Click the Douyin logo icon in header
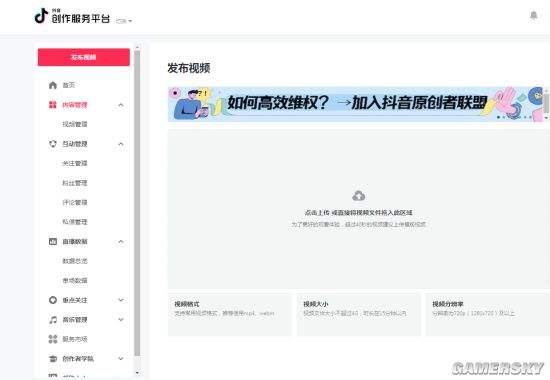This screenshot has width=550, height=380. 41,16
